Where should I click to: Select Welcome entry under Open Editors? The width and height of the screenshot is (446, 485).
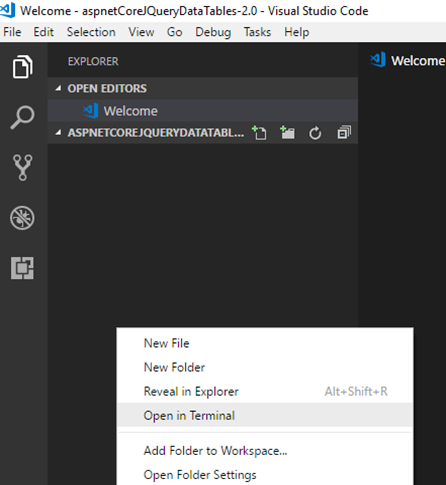pyautogui.click(x=203, y=111)
